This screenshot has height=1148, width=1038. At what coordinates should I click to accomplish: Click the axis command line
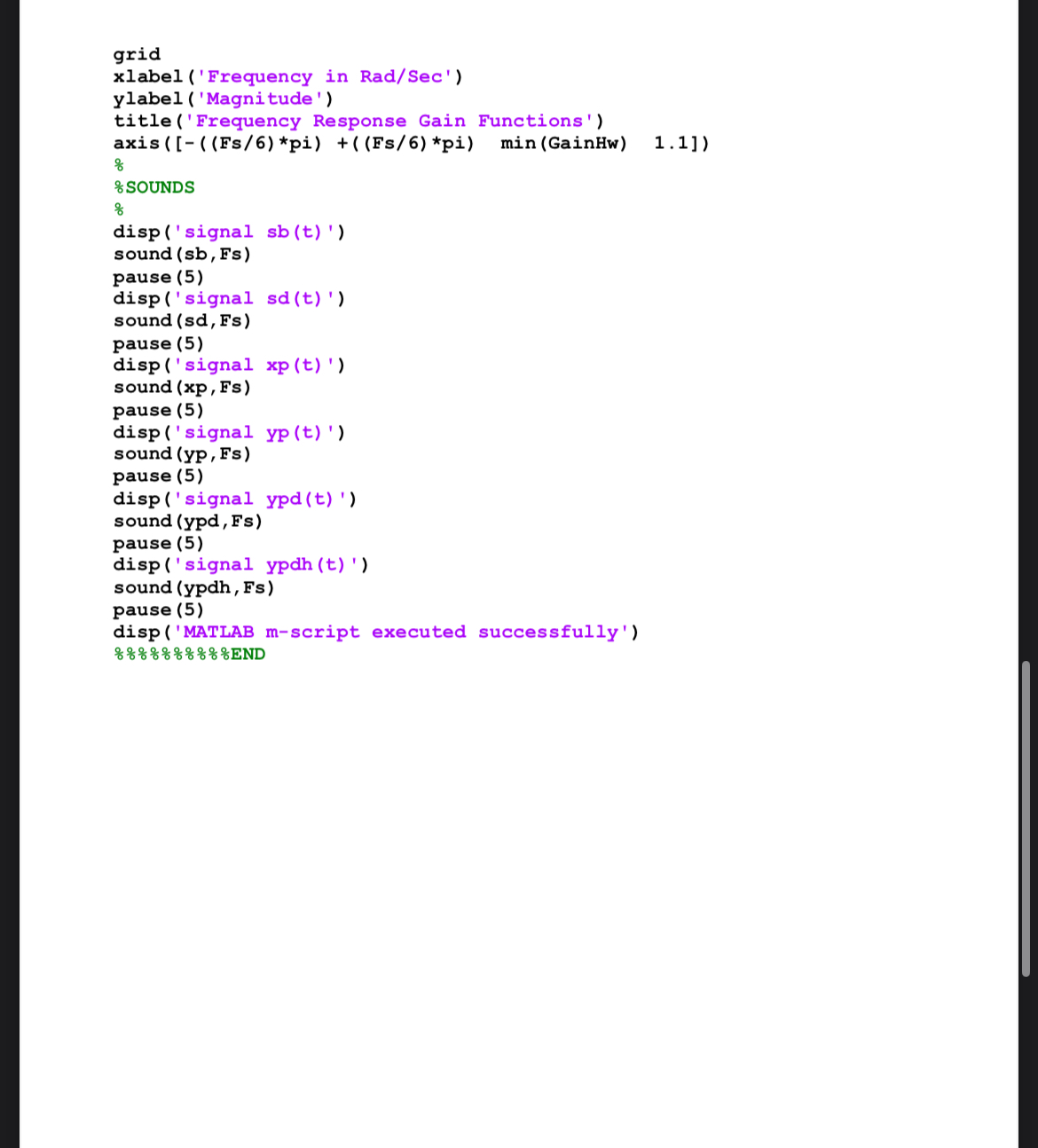[x=408, y=143]
